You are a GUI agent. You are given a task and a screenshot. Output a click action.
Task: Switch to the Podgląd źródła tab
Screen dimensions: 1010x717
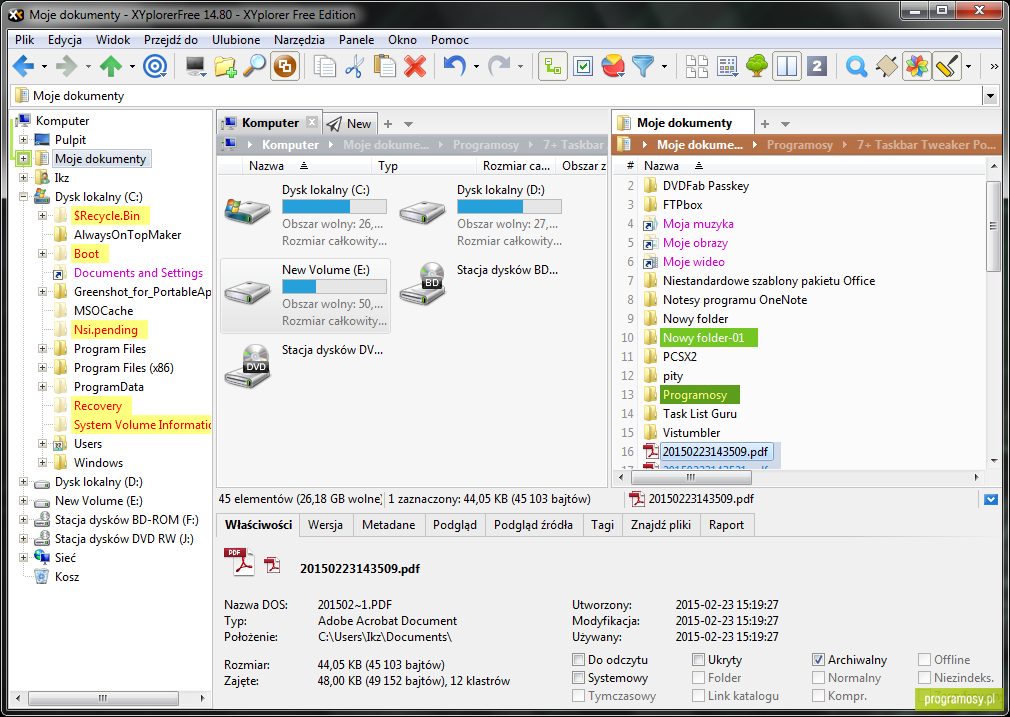(533, 525)
